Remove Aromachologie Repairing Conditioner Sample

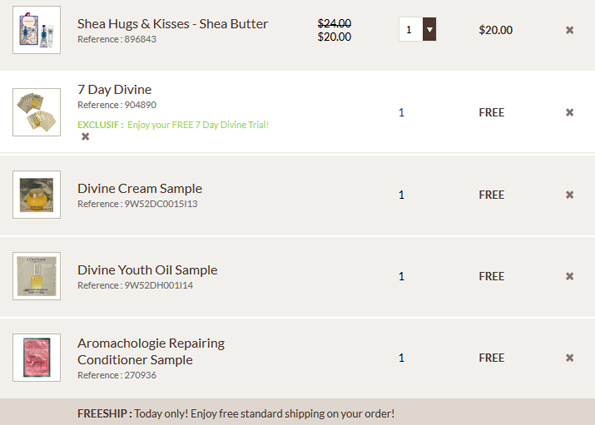(x=569, y=358)
